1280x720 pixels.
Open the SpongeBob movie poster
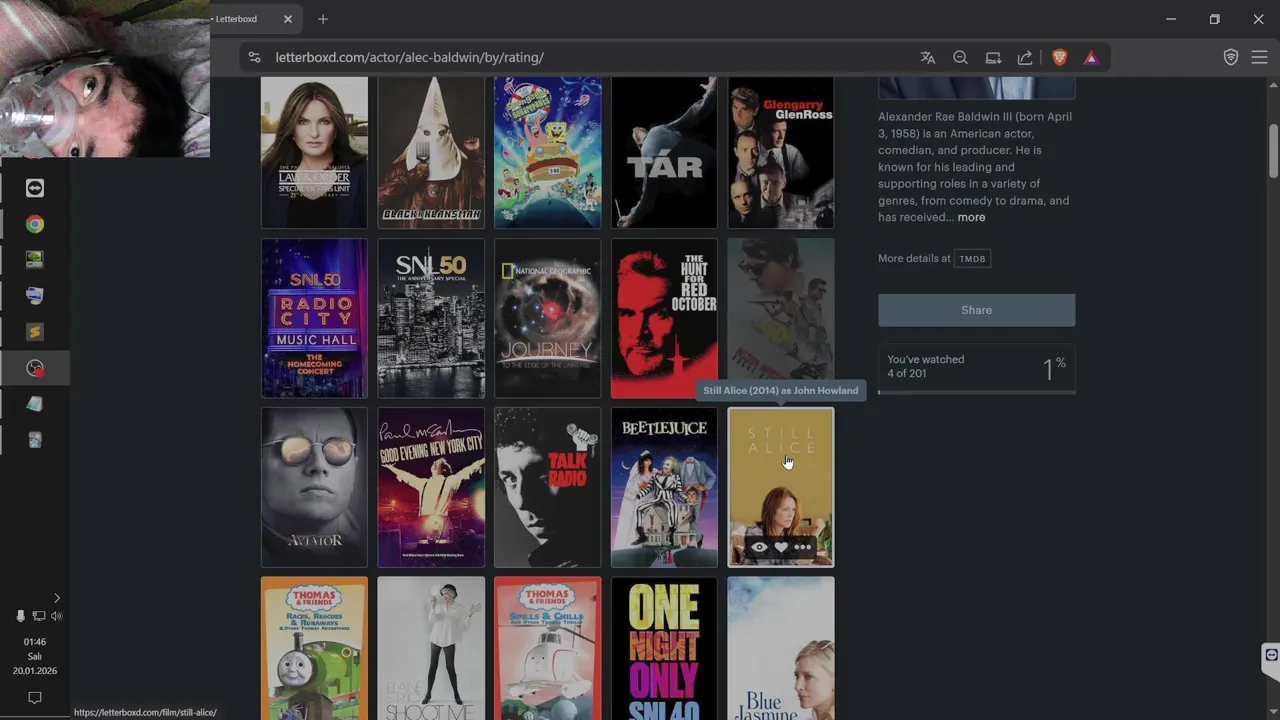pos(548,153)
